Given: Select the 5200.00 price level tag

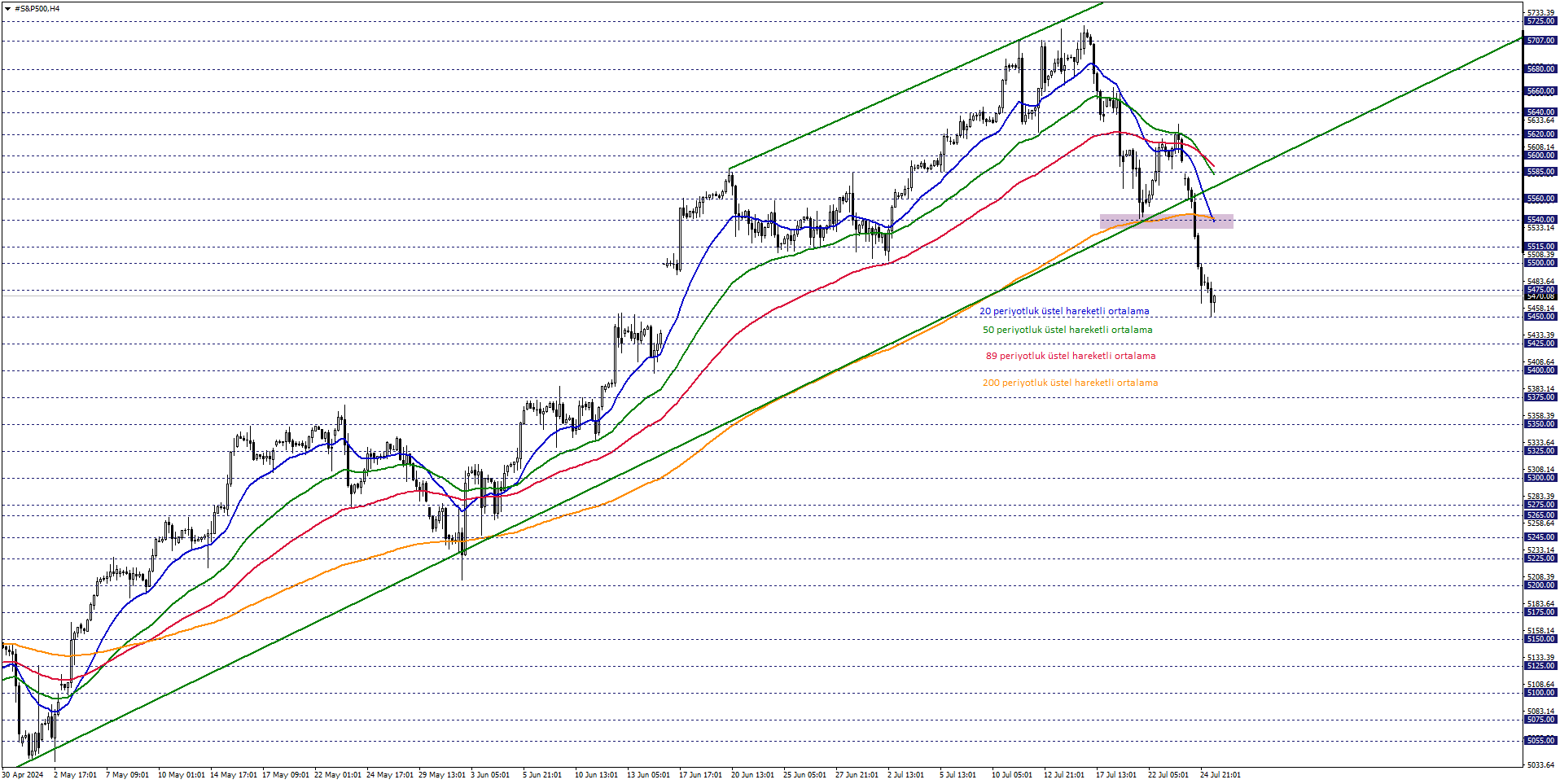Looking at the screenshot, I should [1540, 585].
